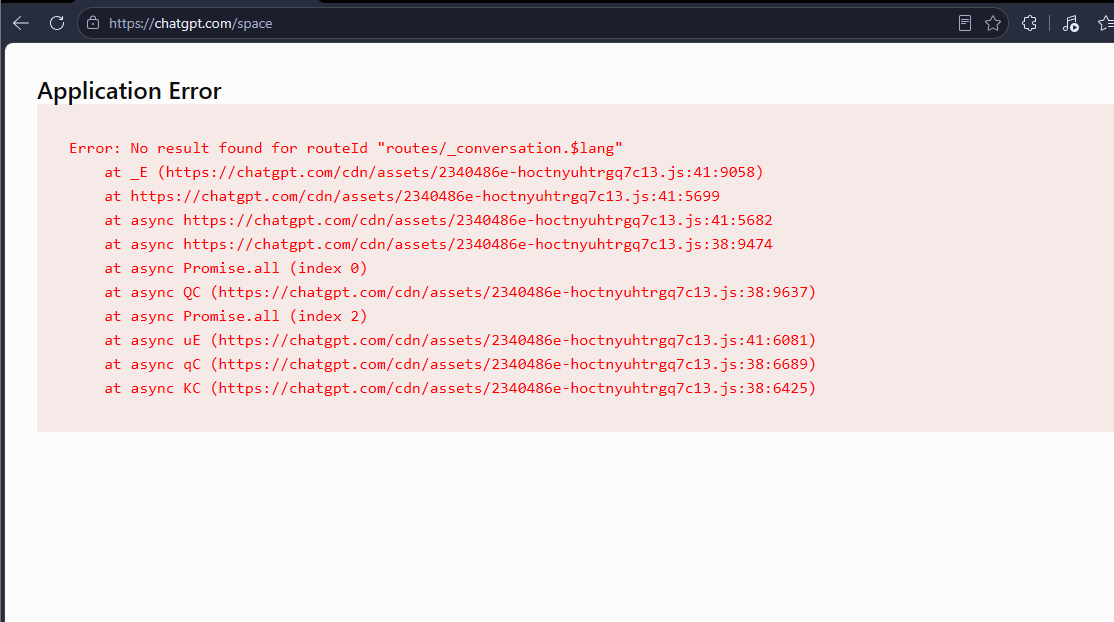This screenshot has height=622, width=1114.
Task: View site info via lock icon
Action: [x=93, y=23]
